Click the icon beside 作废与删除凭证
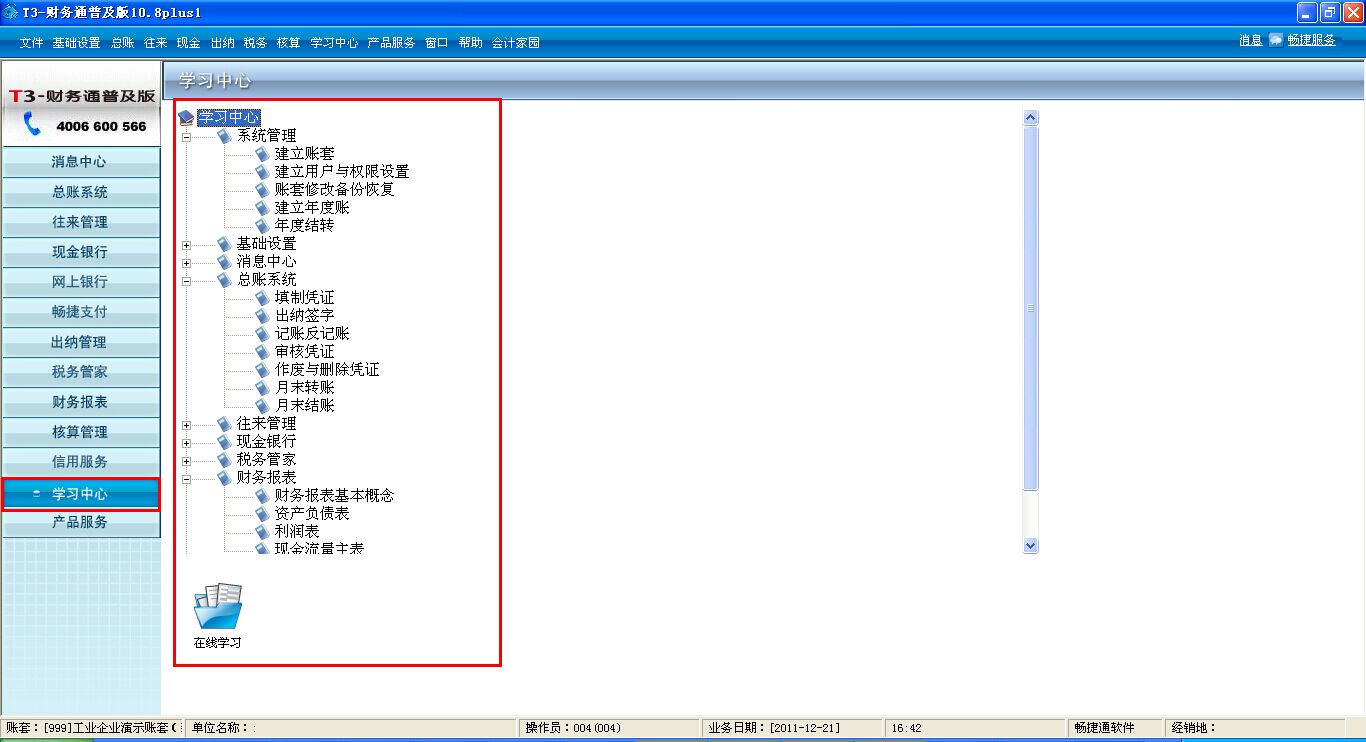Screen dimensions: 1366x742 [262, 370]
